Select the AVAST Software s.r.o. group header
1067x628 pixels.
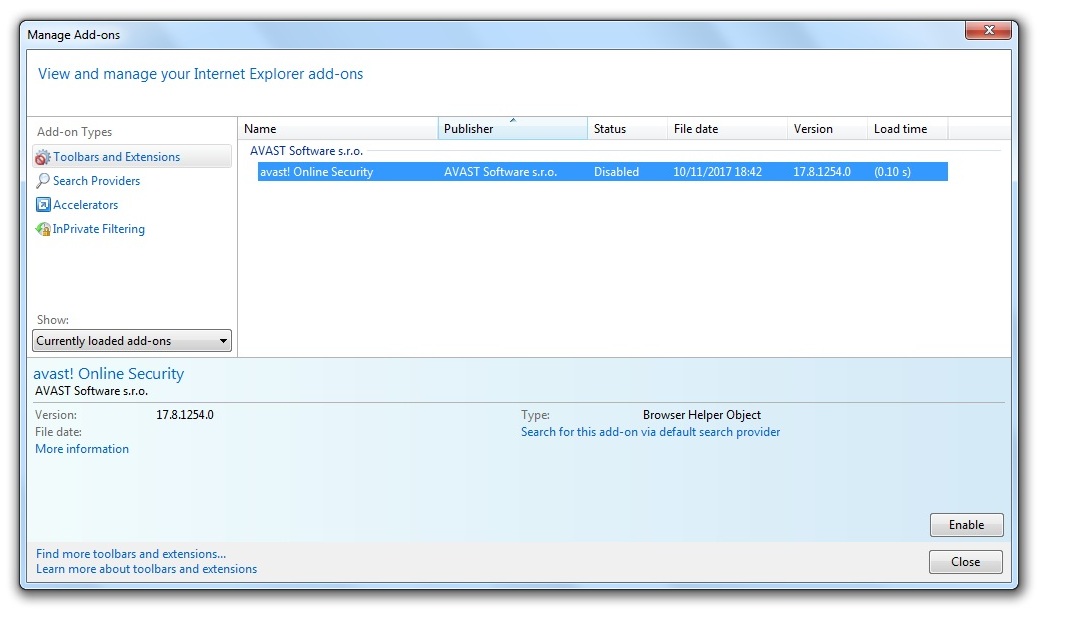(306, 151)
